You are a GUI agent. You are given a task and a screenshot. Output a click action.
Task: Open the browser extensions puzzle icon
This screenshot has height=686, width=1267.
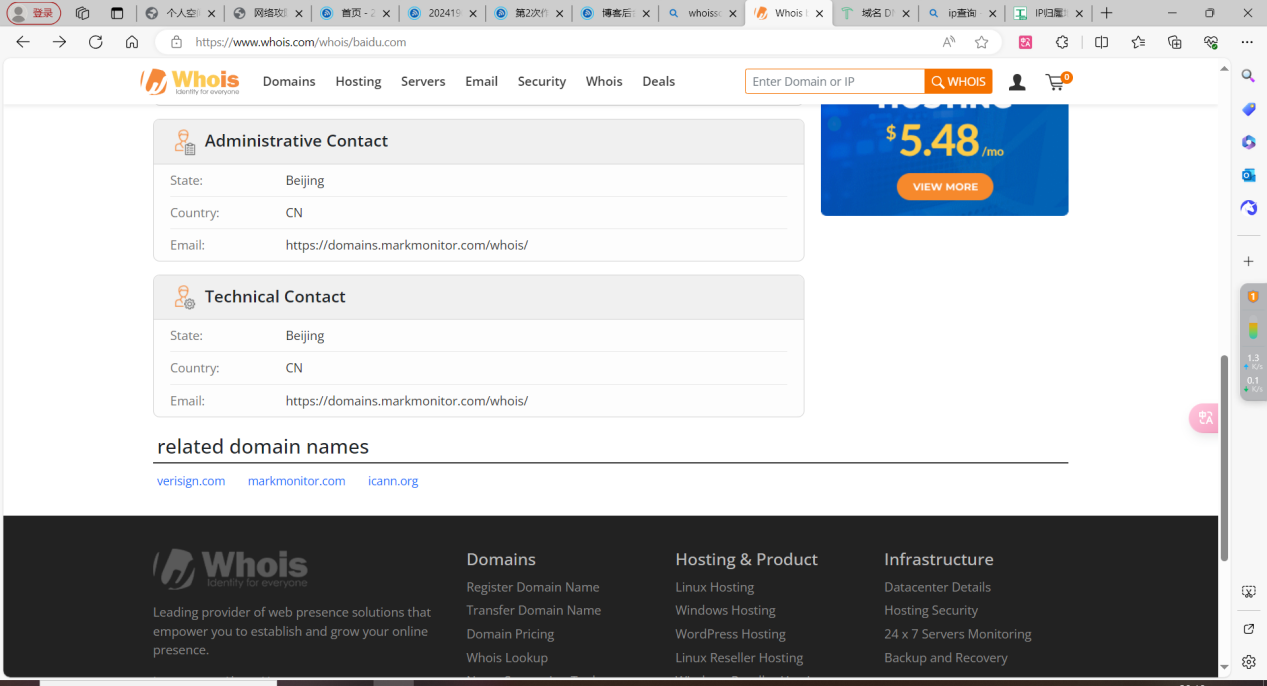click(x=1062, y=42)
